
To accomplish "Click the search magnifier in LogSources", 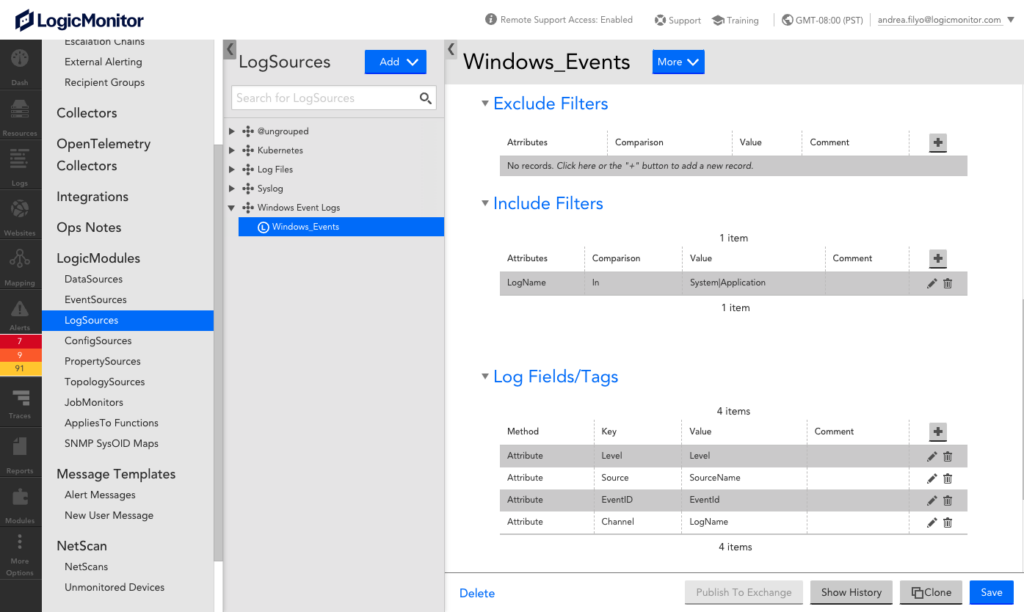I will pyautogui.click(x=425, y=98).
